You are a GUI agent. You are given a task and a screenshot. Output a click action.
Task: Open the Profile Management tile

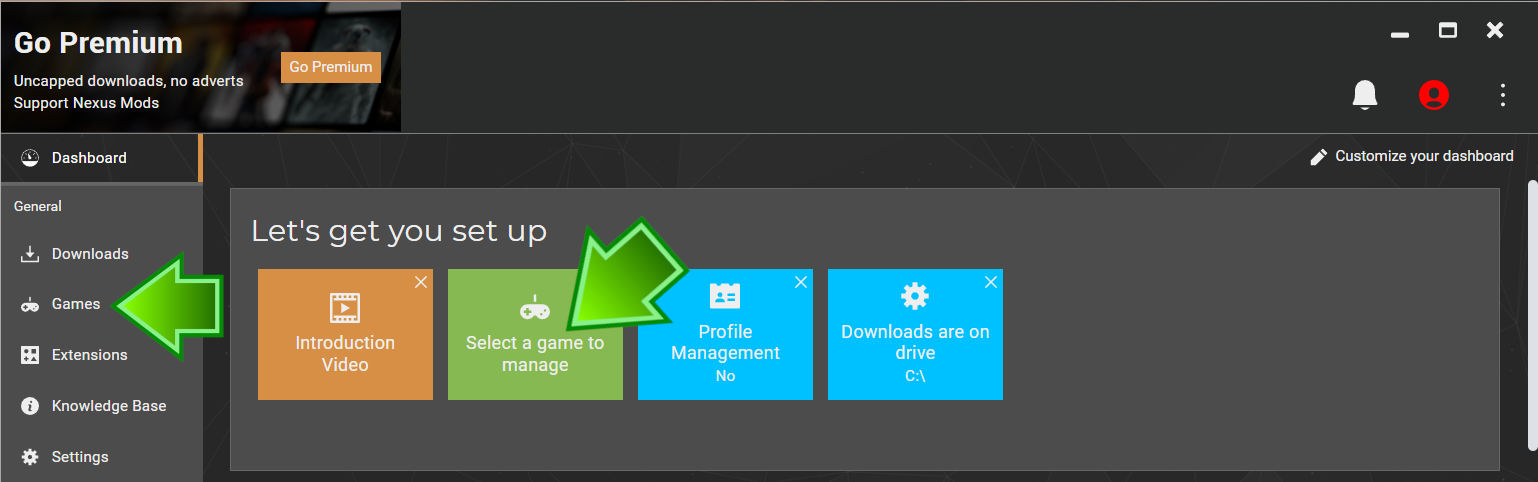tap(725, 334)
